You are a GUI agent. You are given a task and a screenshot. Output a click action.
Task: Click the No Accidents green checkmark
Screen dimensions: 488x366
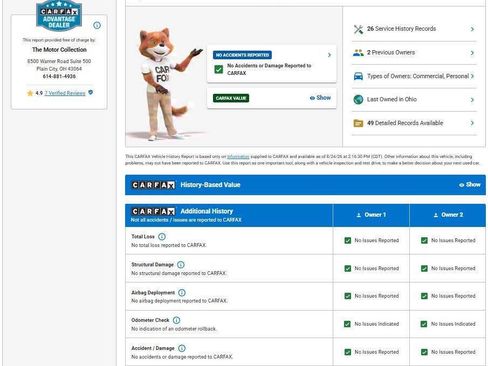[x=219, y=69]
